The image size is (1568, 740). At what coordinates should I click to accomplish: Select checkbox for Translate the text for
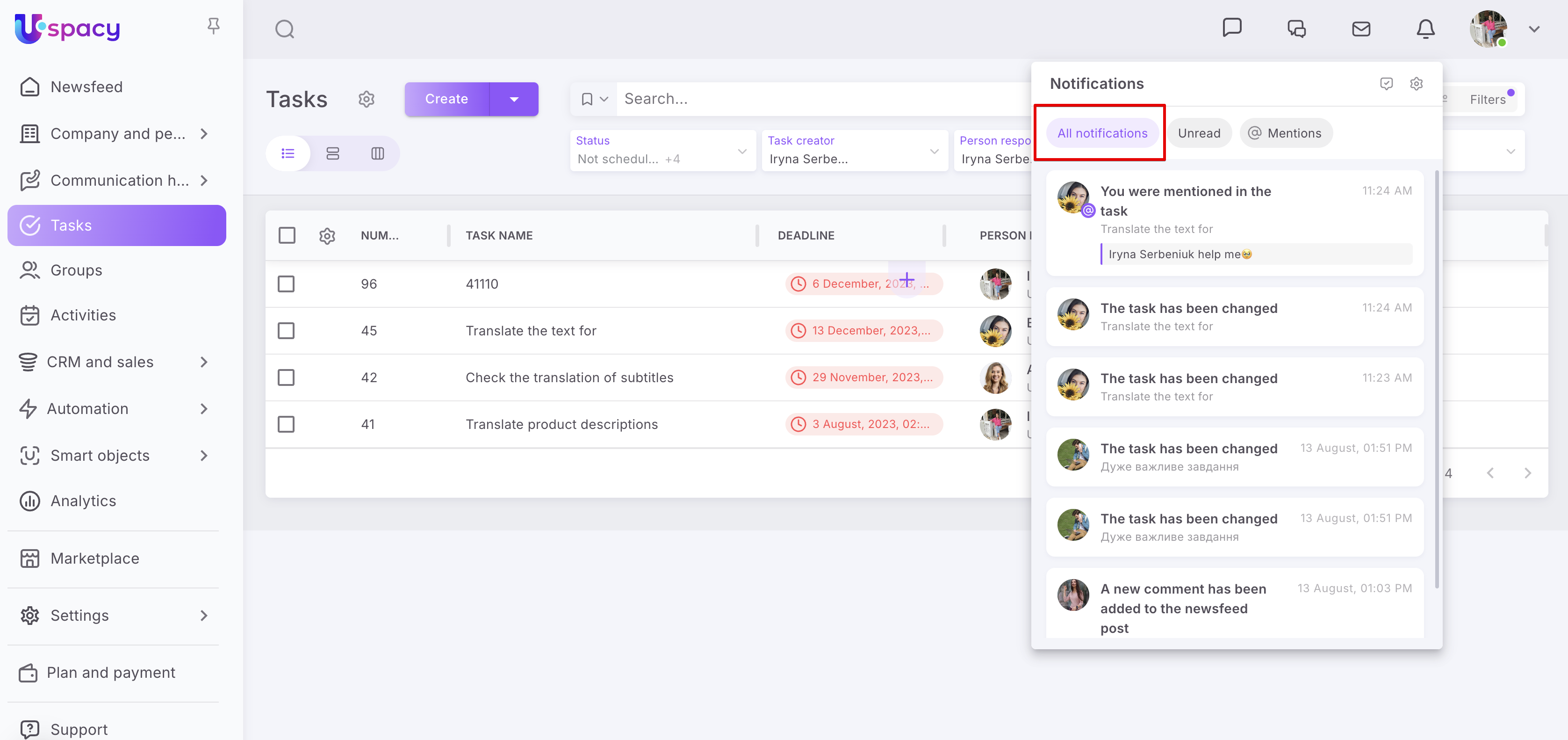click(x=286, y=331)
